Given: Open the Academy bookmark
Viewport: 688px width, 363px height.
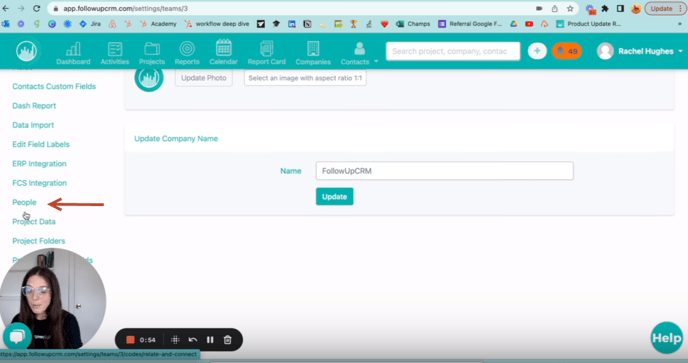Looking at the screenshot, I should point(158,24).
